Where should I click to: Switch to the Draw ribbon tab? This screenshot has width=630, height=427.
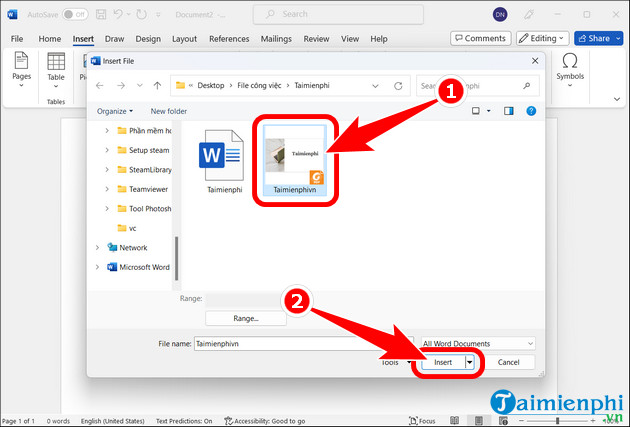[115, 39]
